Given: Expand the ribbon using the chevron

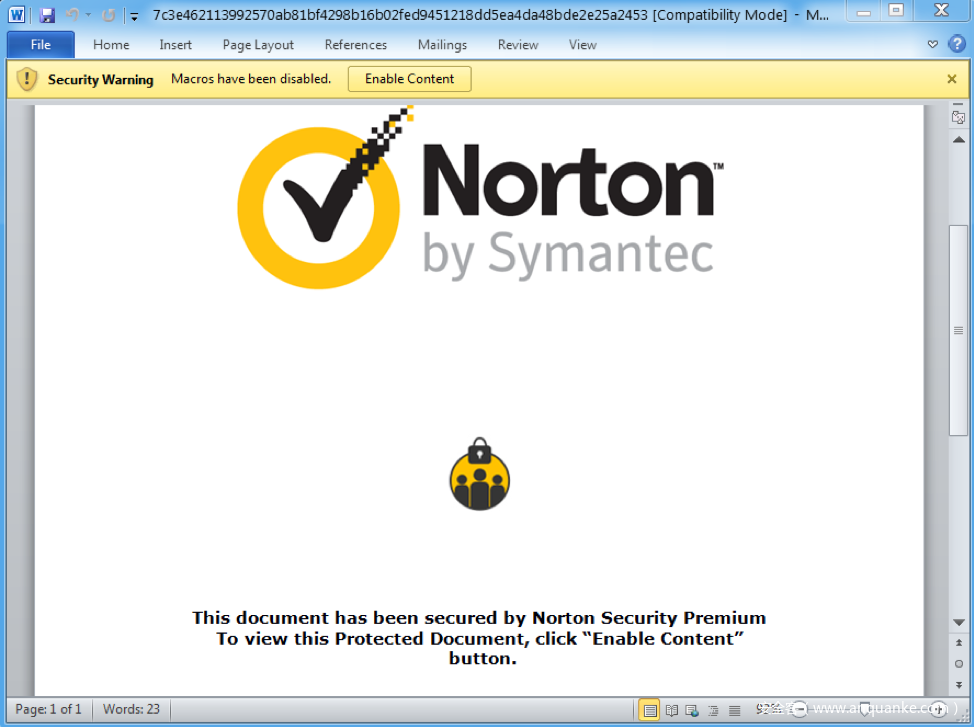Looking at the screenshot, I should click(x=933, y=44).
